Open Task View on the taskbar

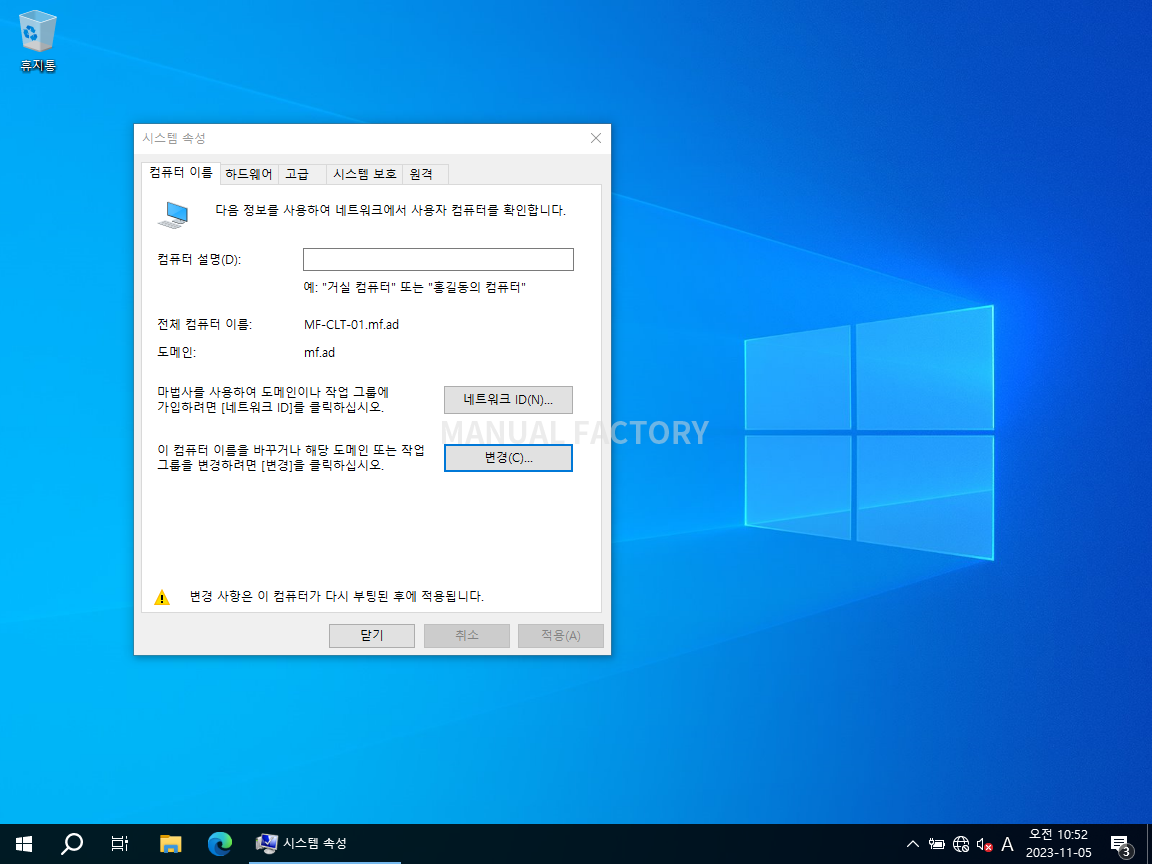pyautogui.click(x=120, y=843)
